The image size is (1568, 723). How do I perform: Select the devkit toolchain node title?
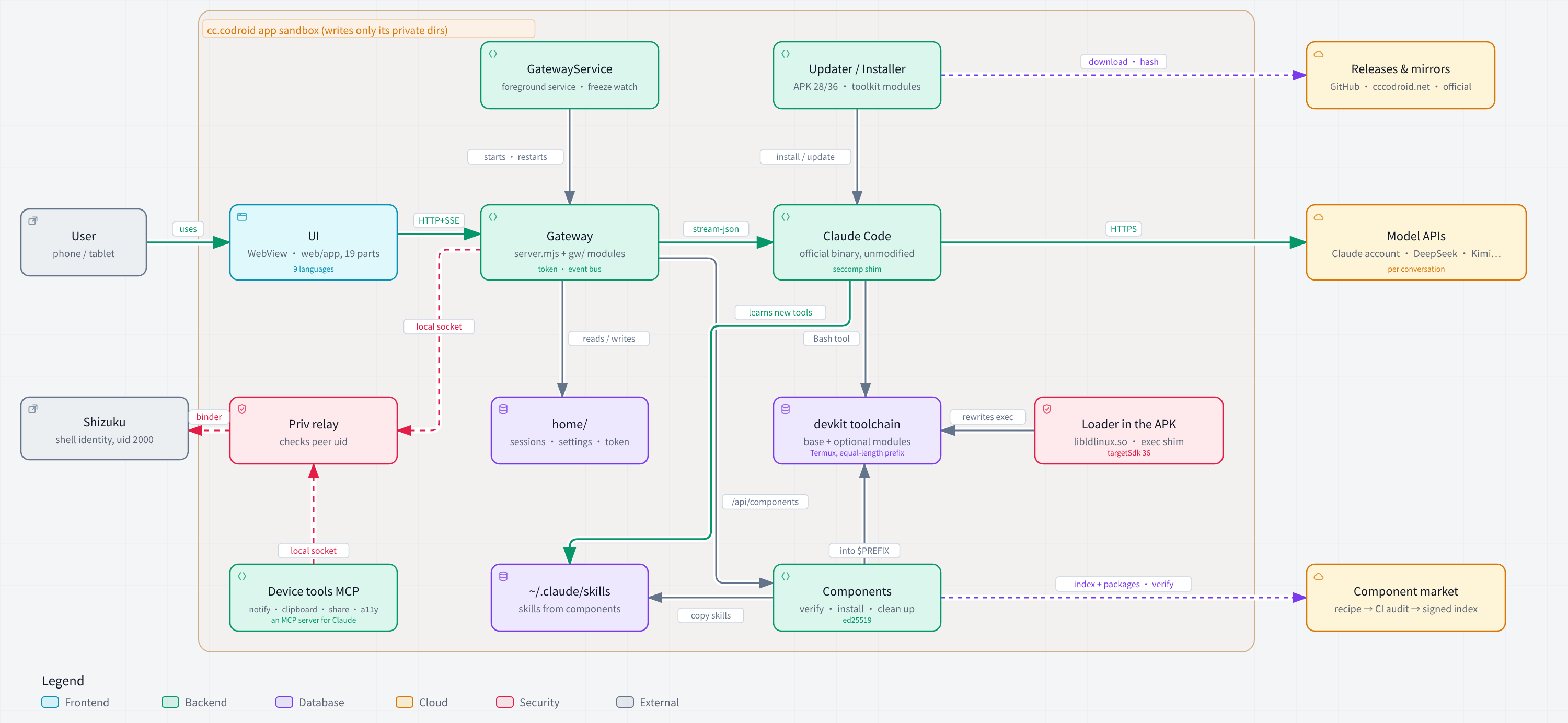857,424
